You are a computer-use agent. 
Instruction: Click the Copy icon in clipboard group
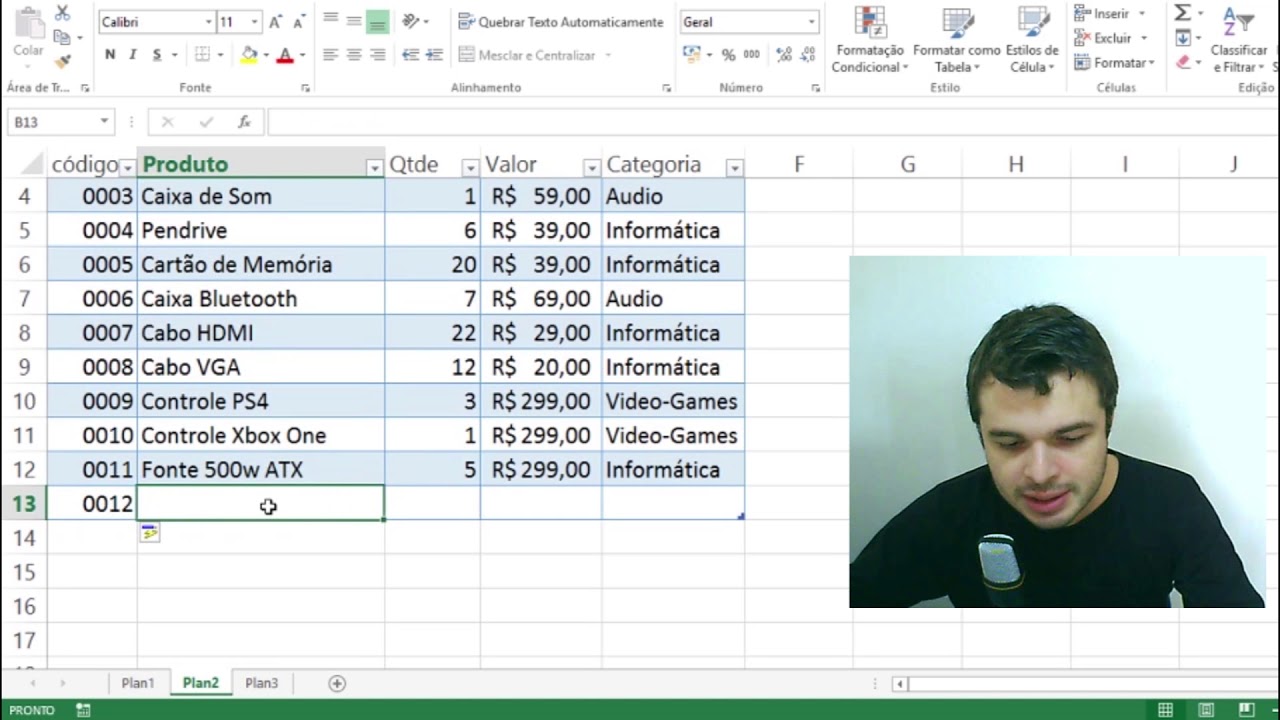coord(61,37)
